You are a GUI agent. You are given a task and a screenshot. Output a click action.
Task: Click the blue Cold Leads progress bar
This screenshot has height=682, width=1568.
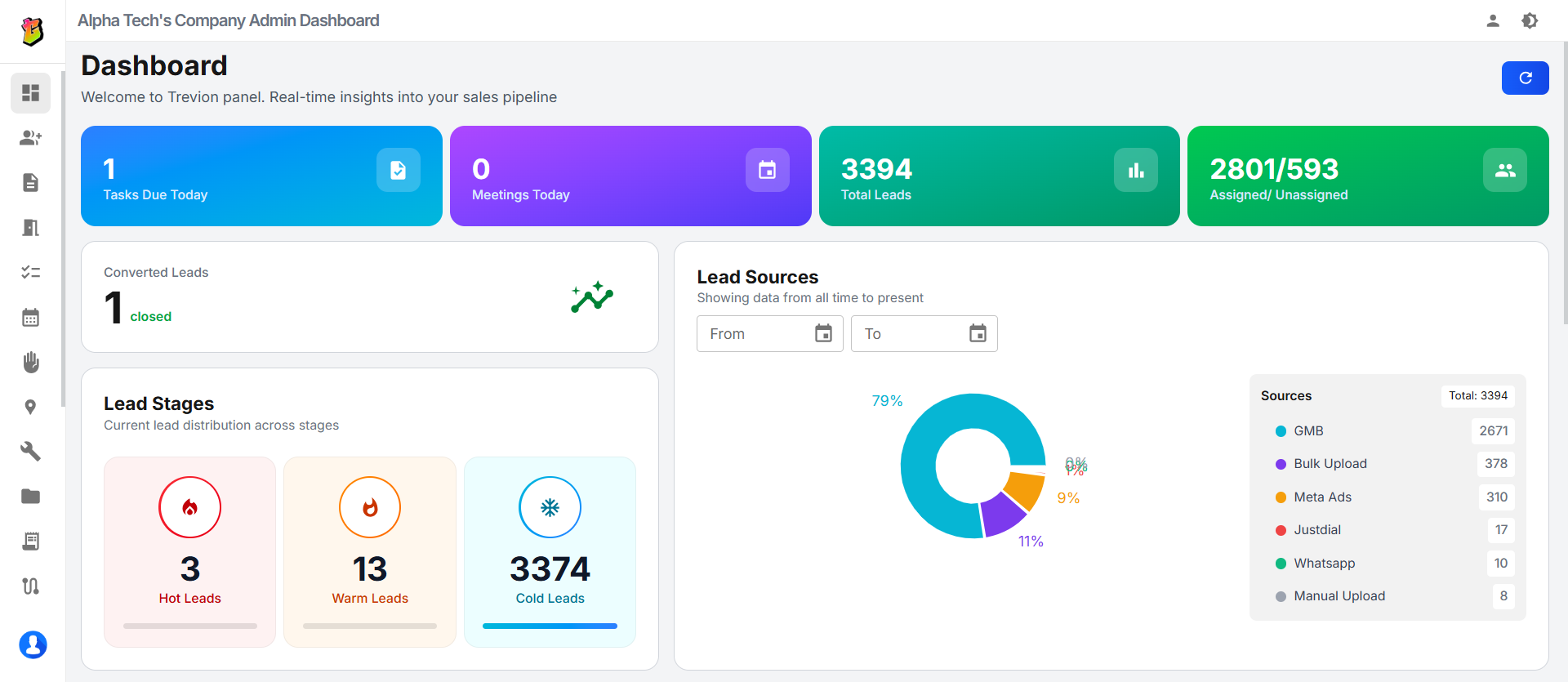tap(550, 626)
